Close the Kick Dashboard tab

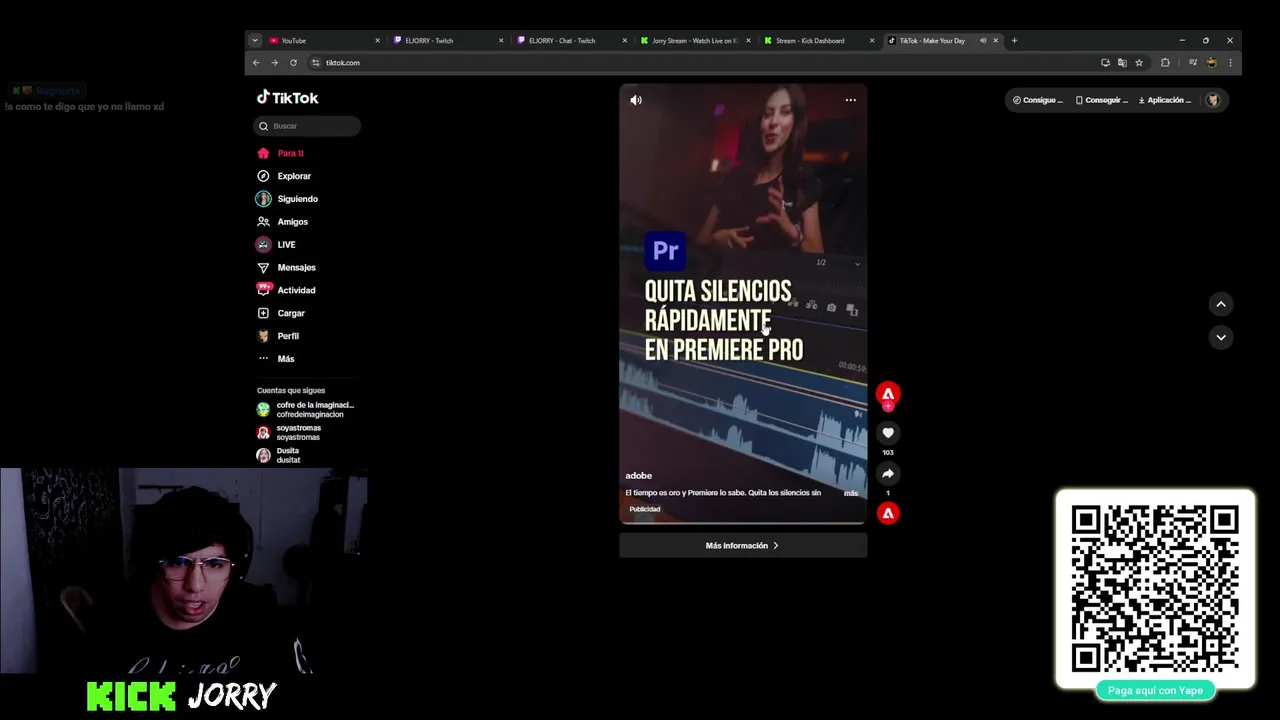[872, 41]
